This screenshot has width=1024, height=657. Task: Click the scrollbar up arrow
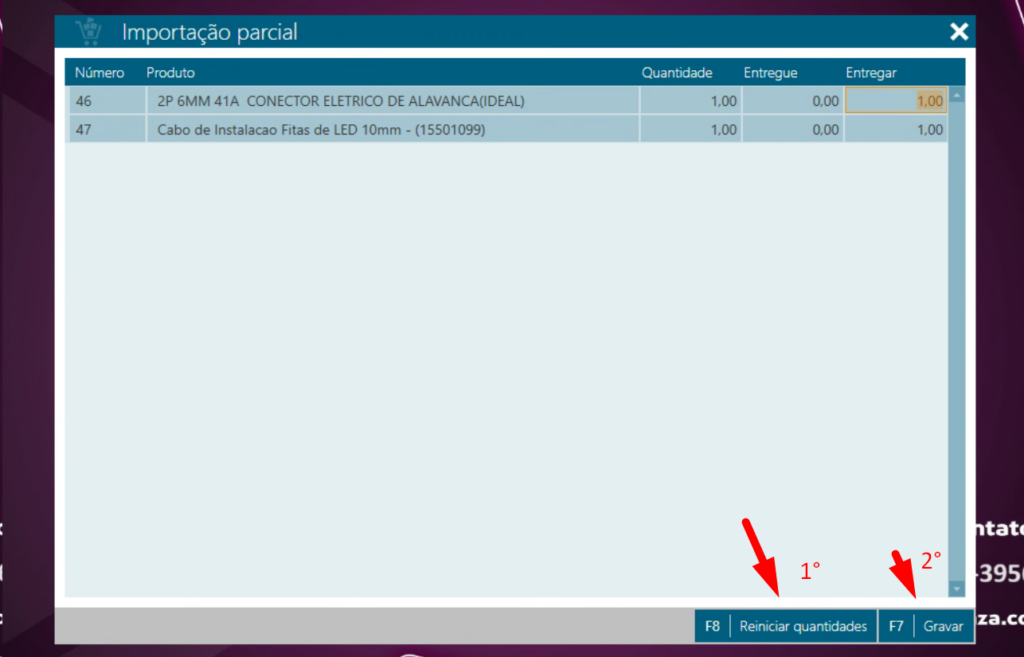956,96
